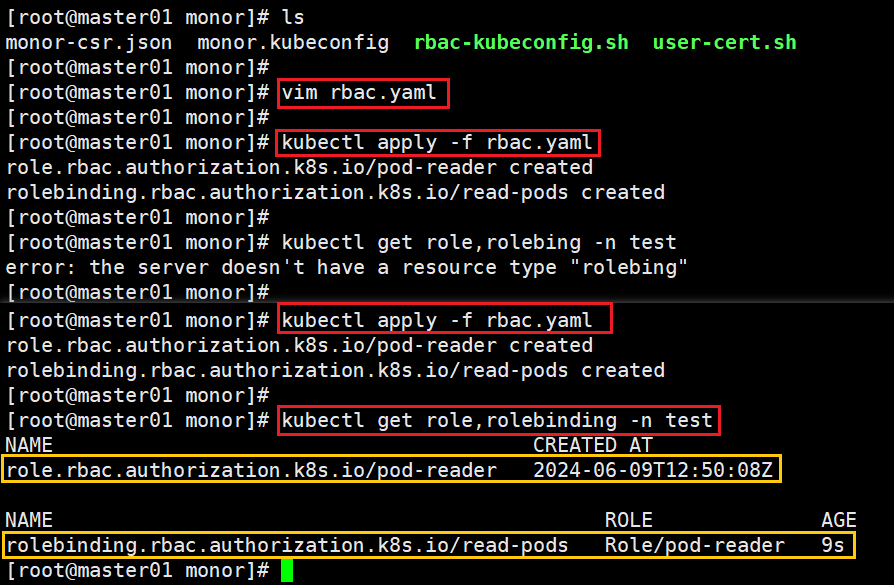This screenshot has width=894, height=585.
Task: Select the monor.kubeconfig file name
Action: pos(293,42)
